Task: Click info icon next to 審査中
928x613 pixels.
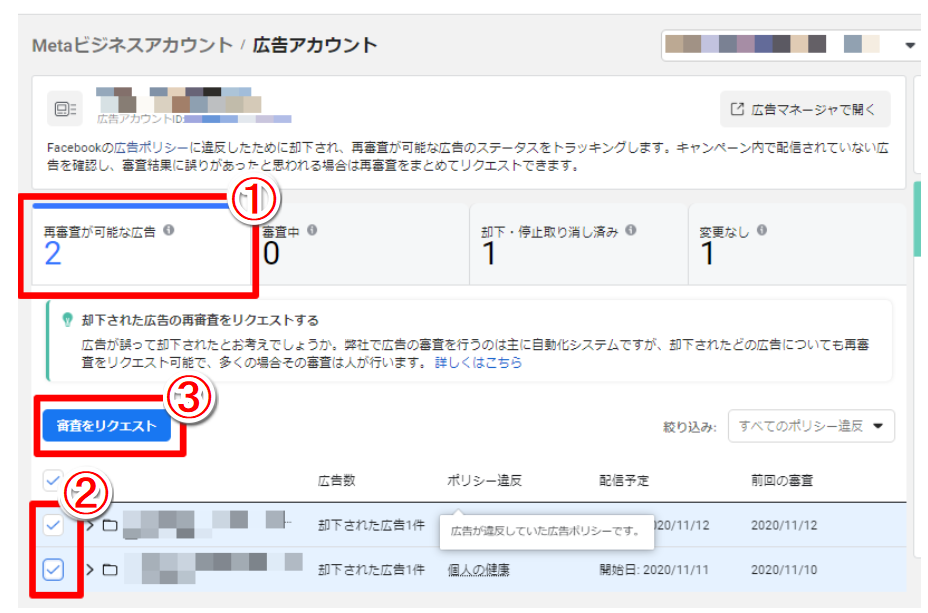Action: (x=313, y=230)
